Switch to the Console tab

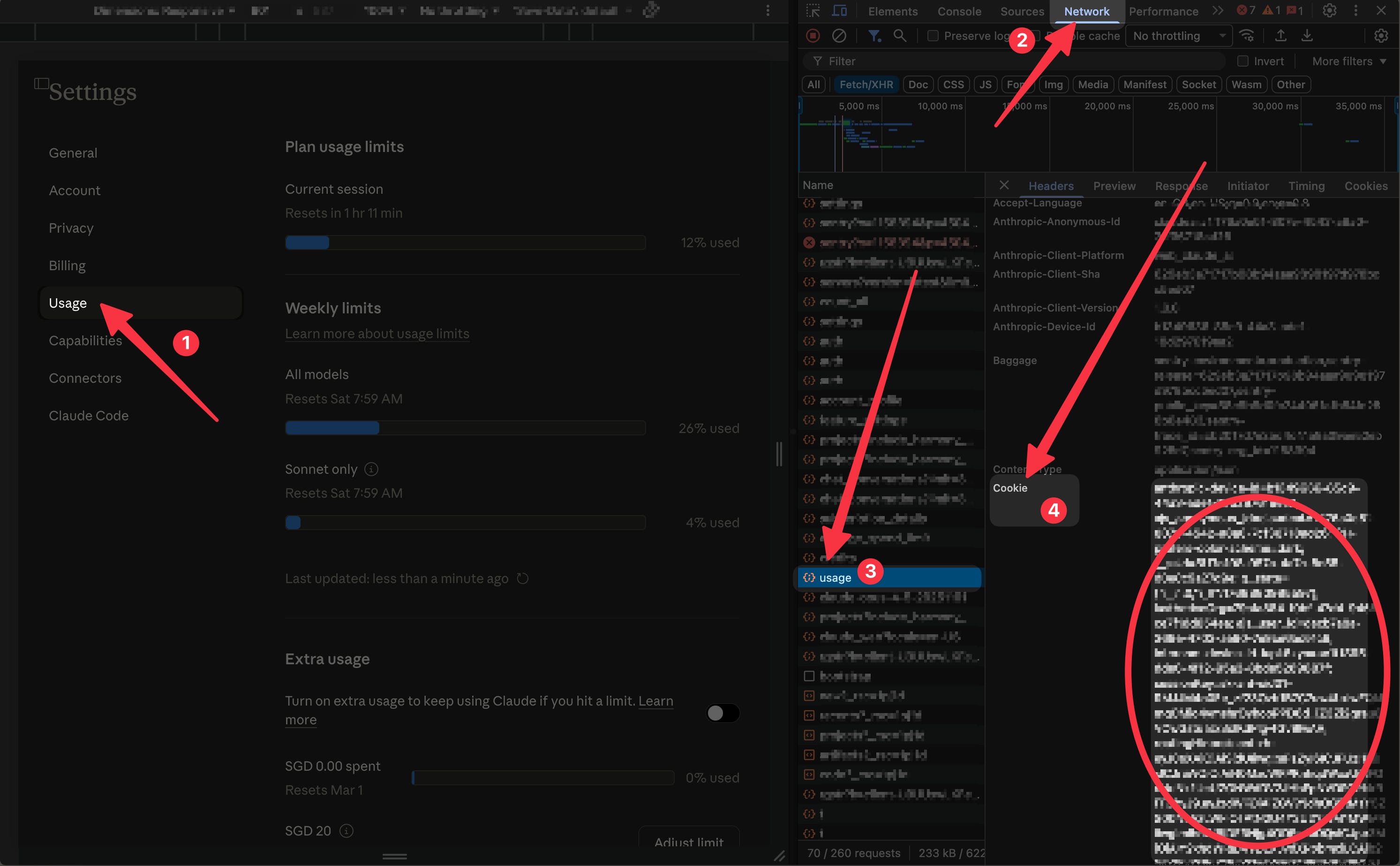tap(959, 11)
